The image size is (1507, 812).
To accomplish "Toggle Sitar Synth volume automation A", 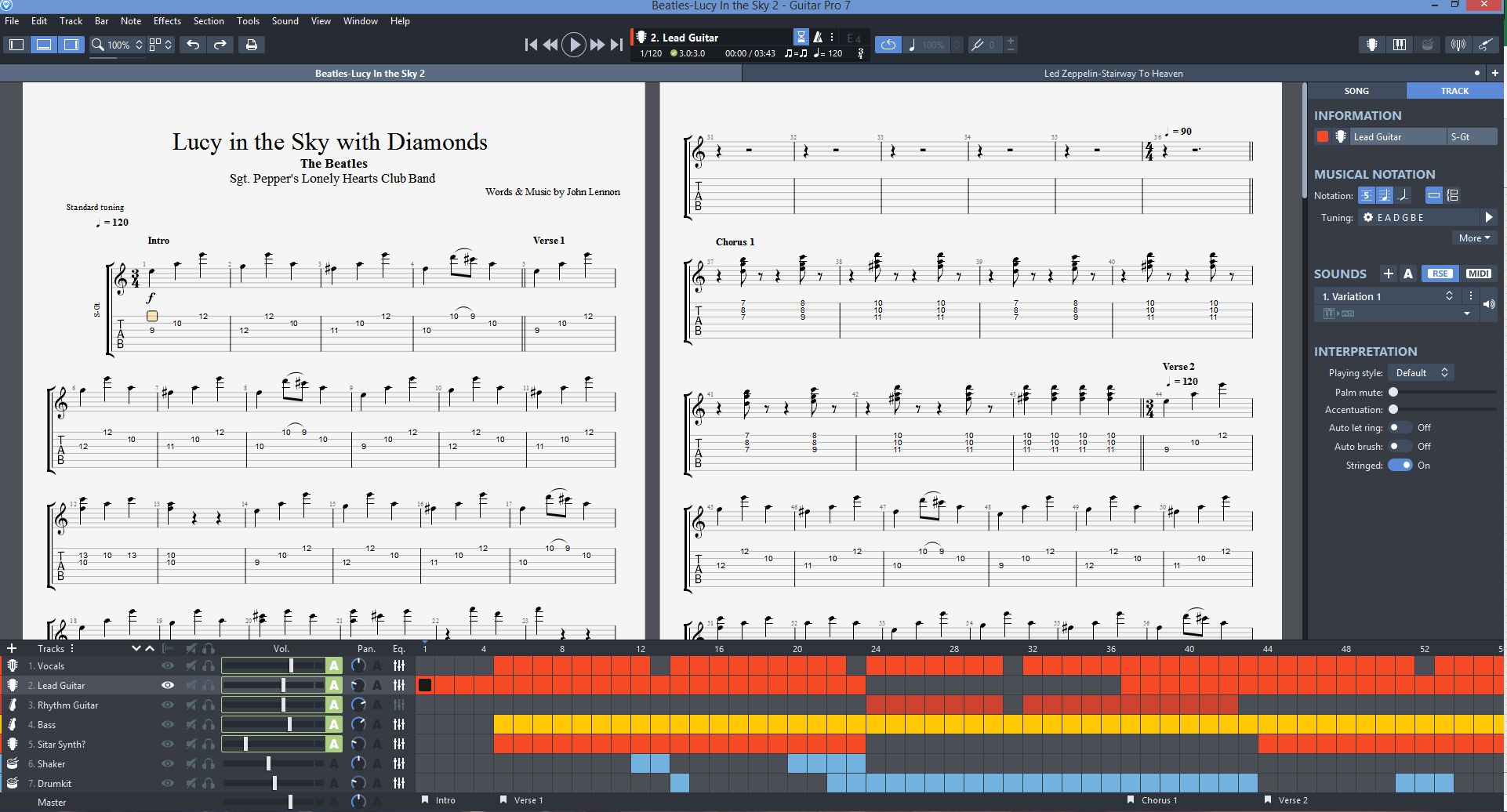I will [335, 744].
